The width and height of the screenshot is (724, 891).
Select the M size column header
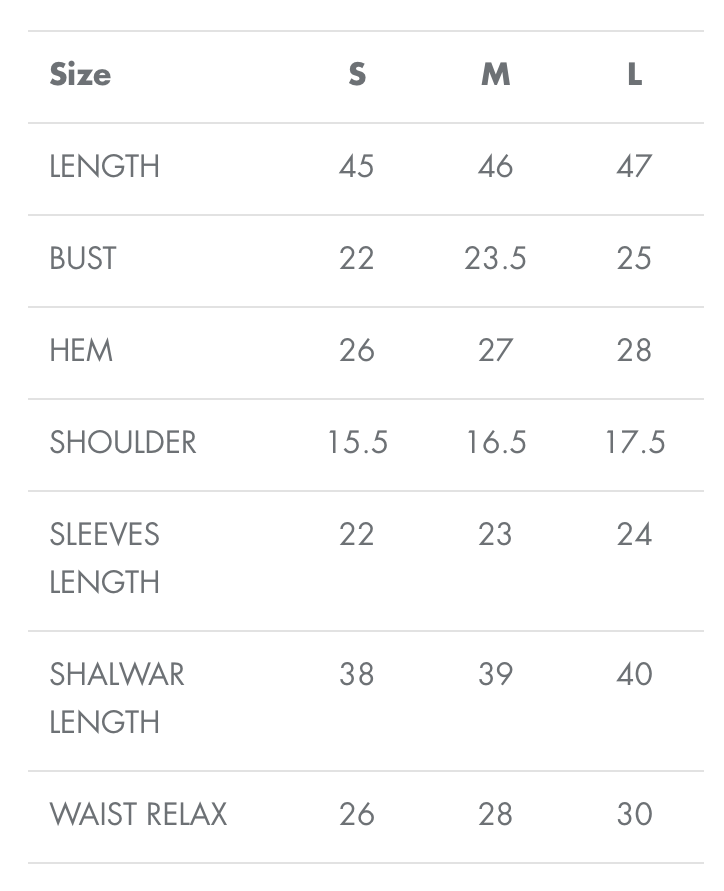[x=496, y=74]
